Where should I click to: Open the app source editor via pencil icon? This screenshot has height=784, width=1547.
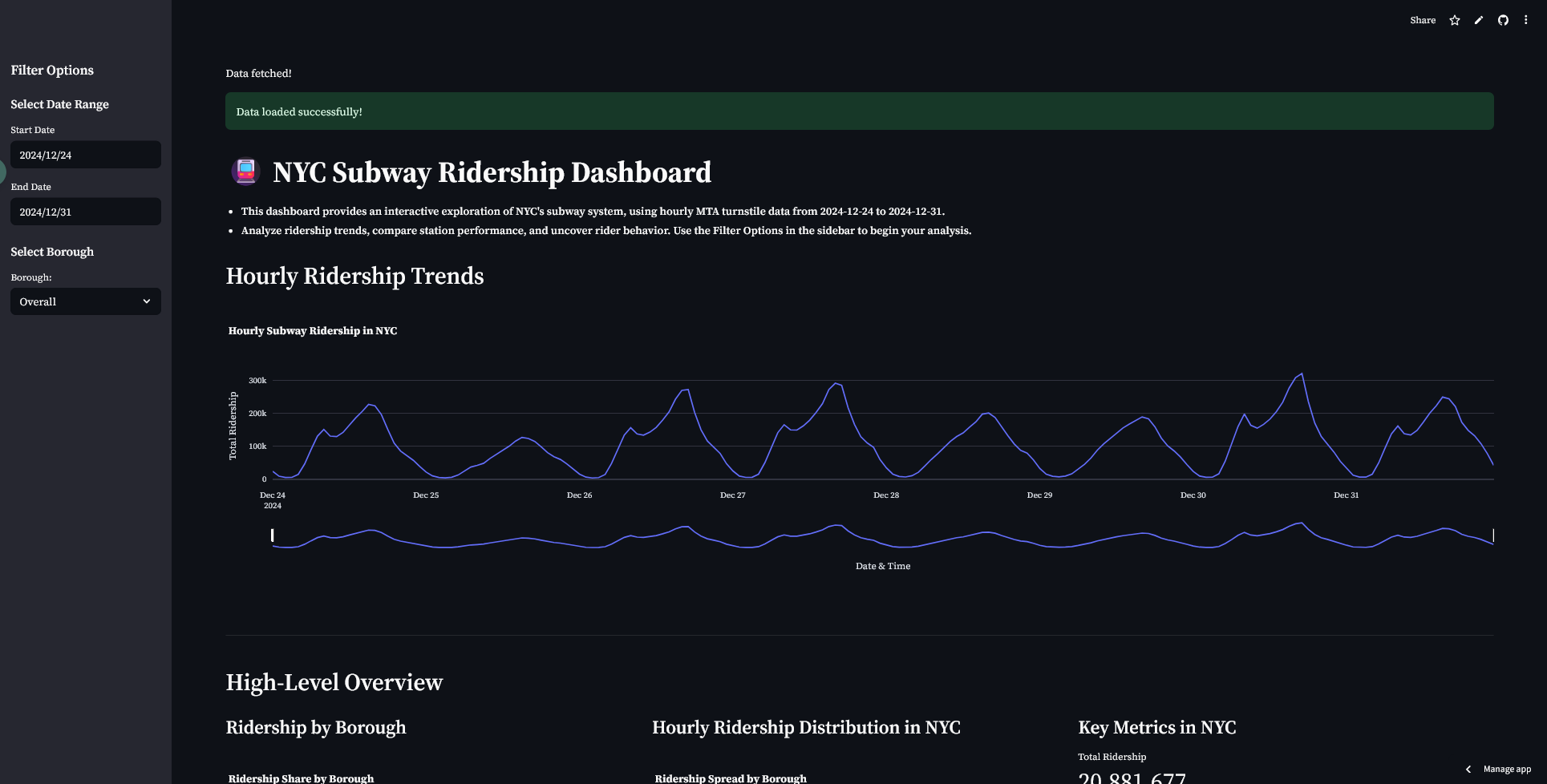pyautogui.click(x=1478, y=20)
